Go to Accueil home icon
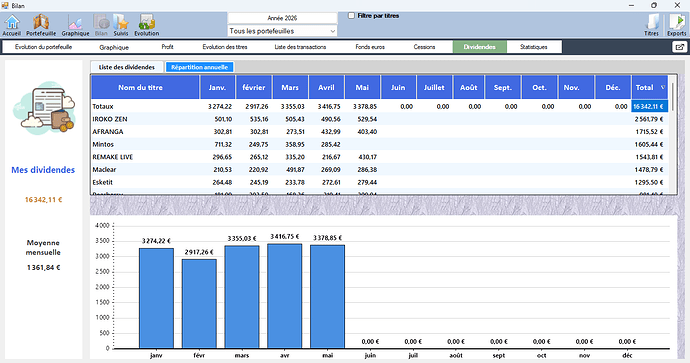The width and height of the screenshot is (690, 363). point(12,25)
